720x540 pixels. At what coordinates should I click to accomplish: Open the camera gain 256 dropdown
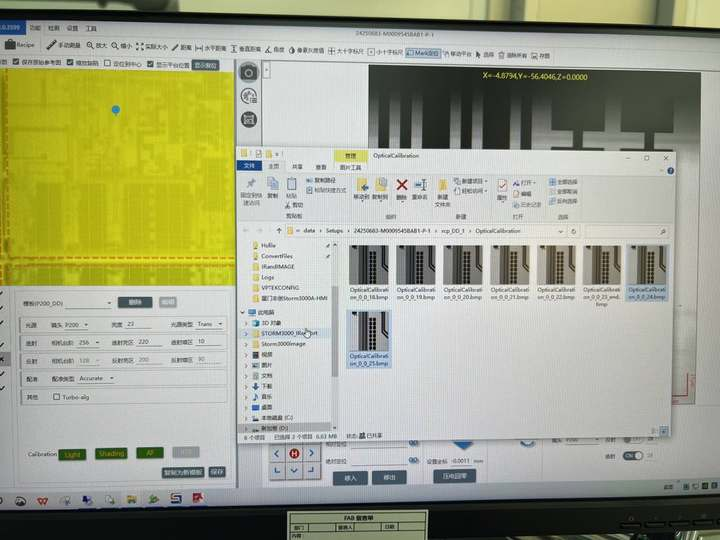(89, 343)
